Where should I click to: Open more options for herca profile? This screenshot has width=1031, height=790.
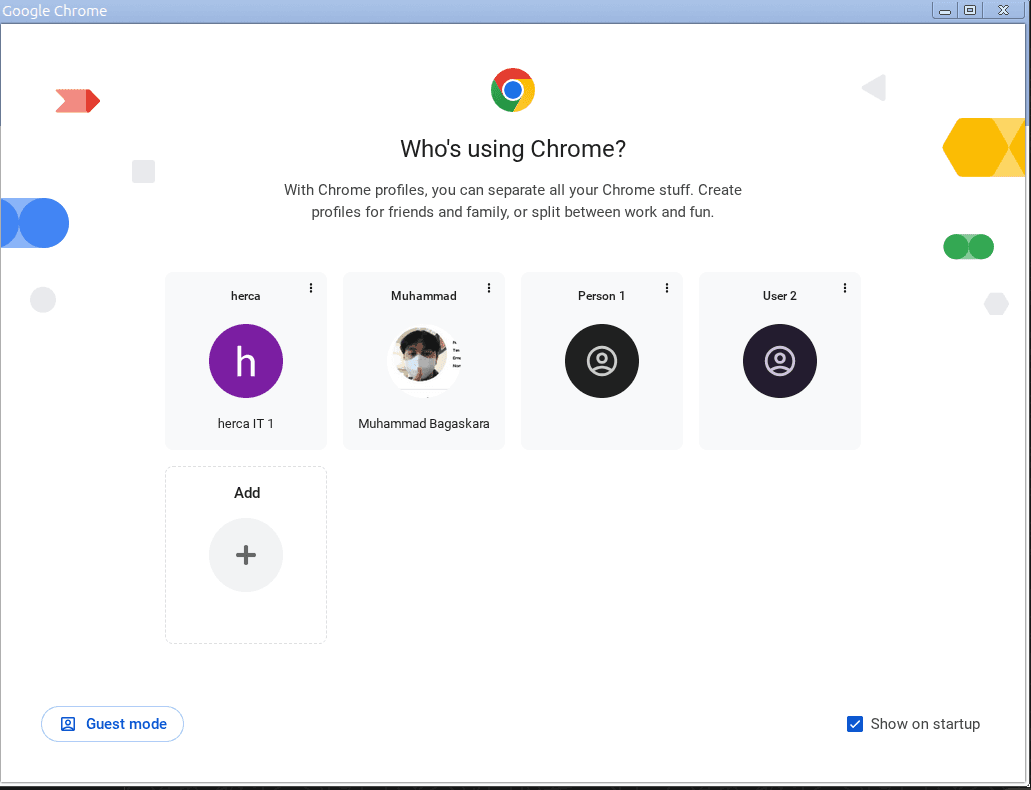[311, 288]
